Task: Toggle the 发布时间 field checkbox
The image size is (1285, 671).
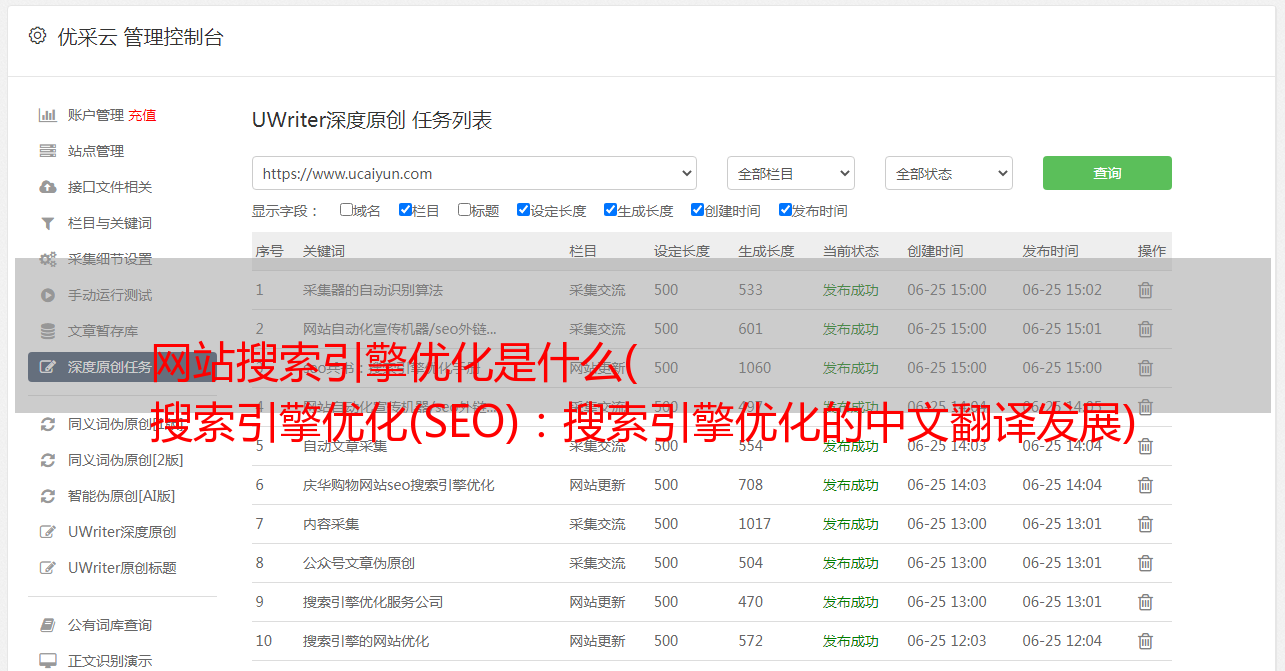Action: click(785, 210)
